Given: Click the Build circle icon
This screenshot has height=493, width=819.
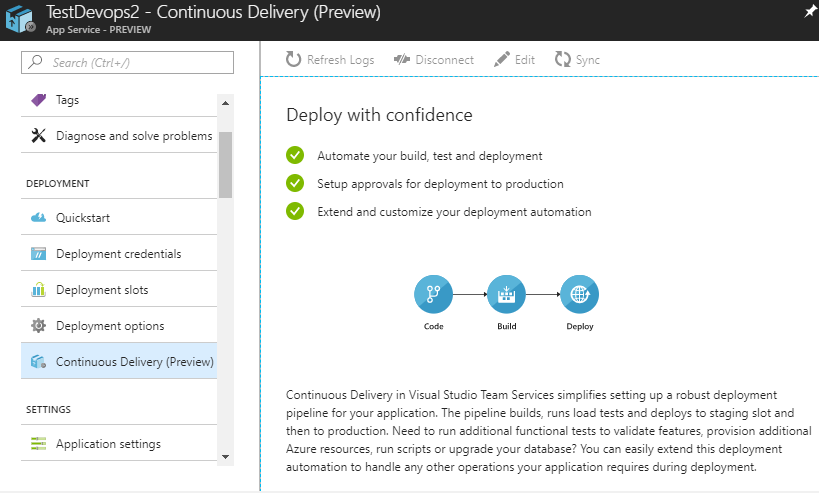Looking at the screenshot, I should [507, 294].
